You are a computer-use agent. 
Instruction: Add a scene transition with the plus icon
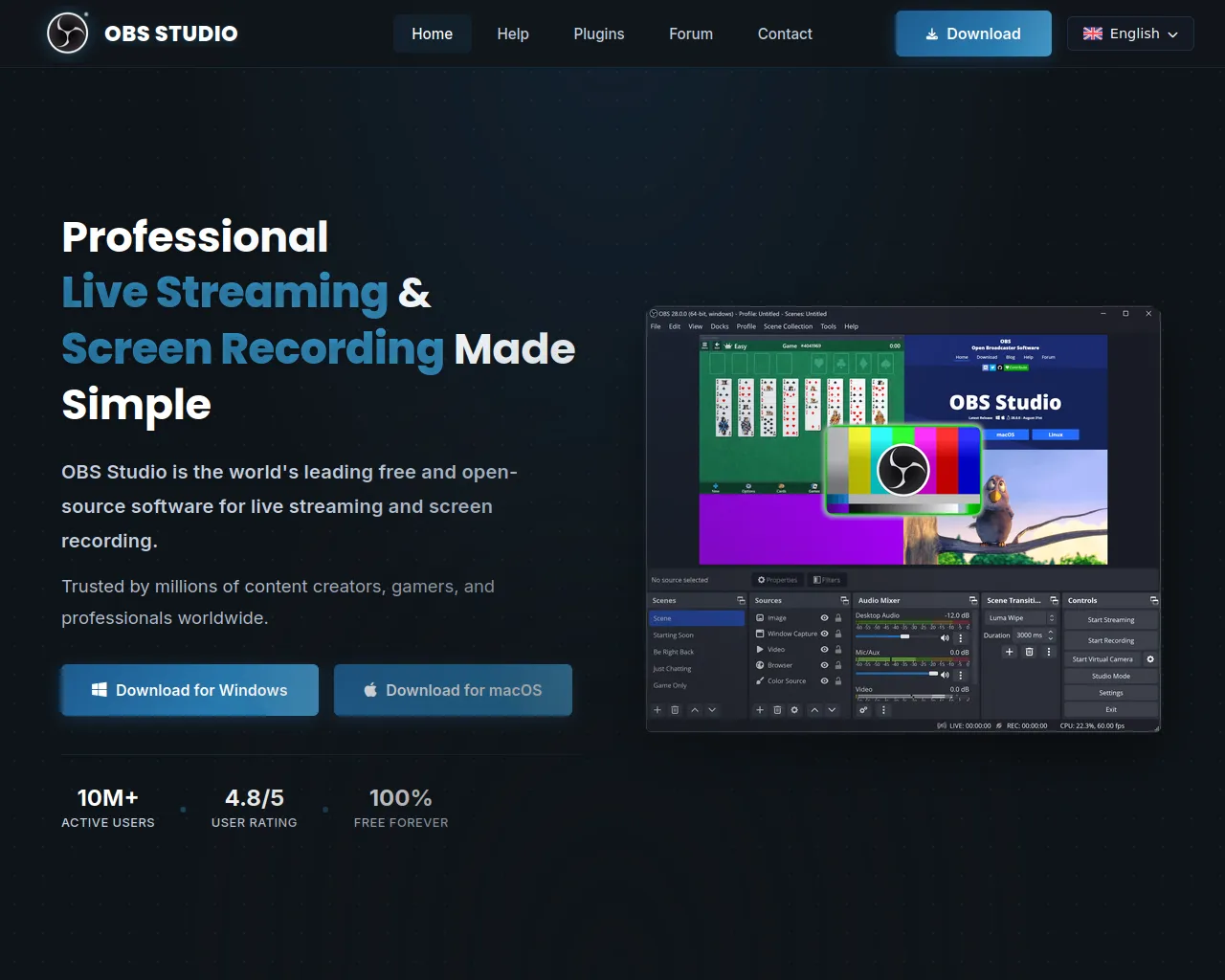[x=1009, y=652]
